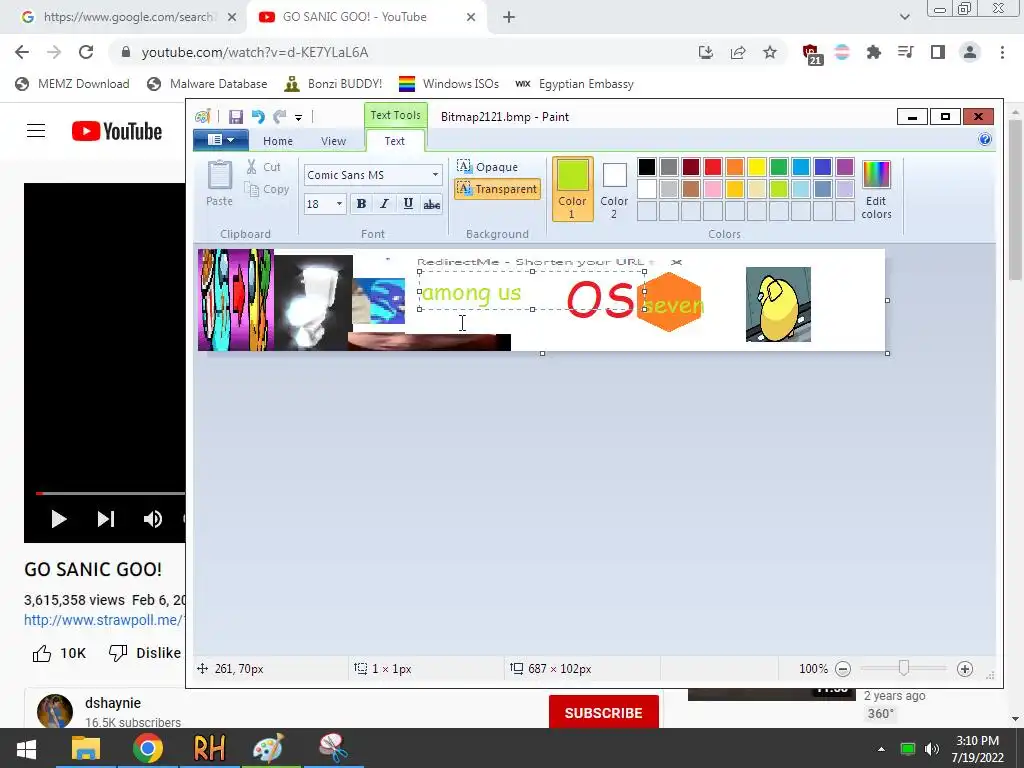Open Malware Database bookmark
Image resolution: width=1024 pixels, height=768 pixels.
click(x=207, y=84)
